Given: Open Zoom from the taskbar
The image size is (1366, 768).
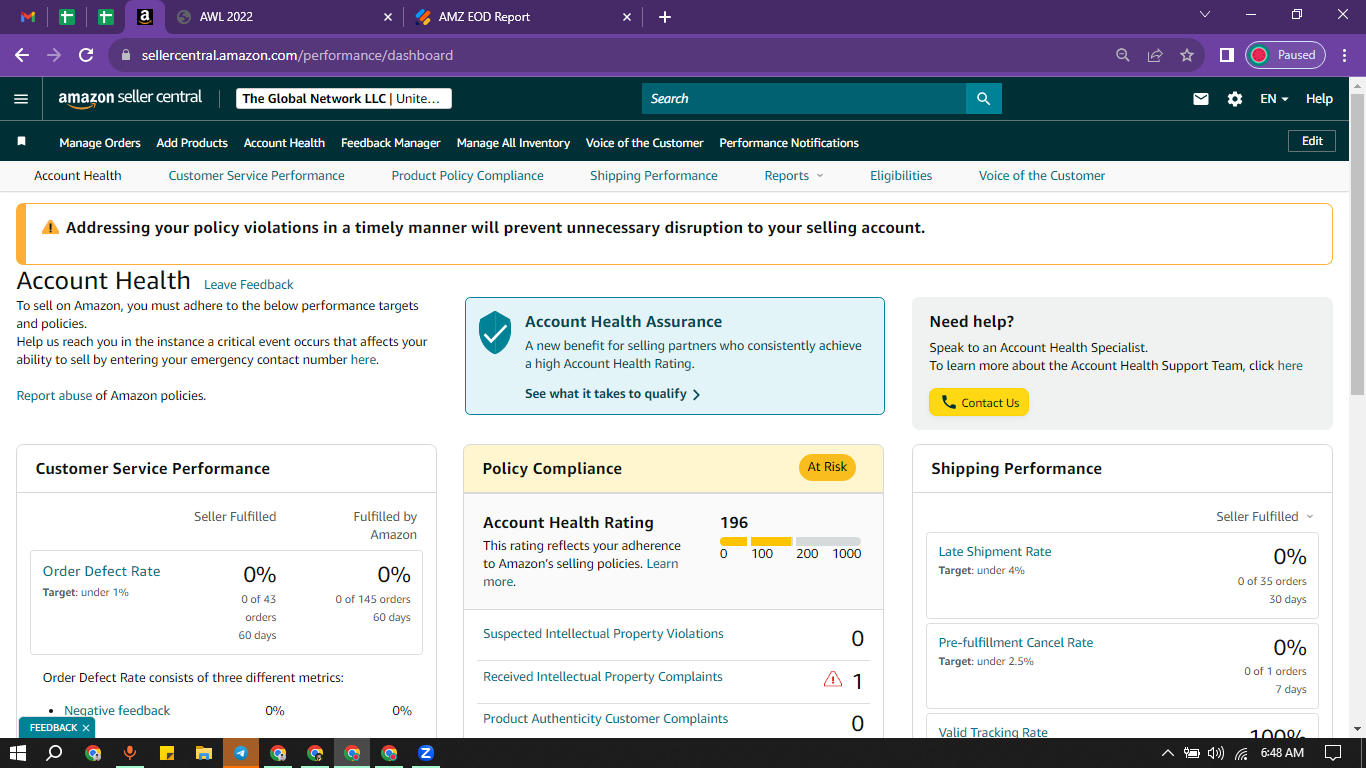Looking at the screenshot, I should click(x=426, y=753).
